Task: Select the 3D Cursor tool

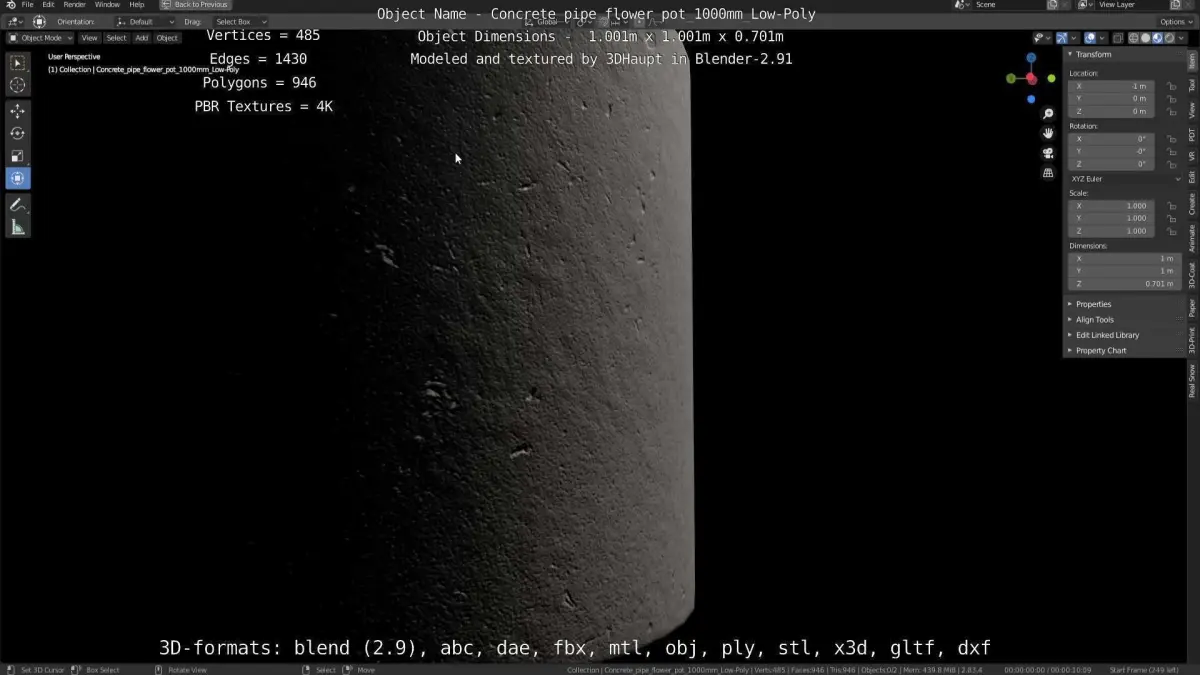Action: pyautogui.click(x=17, y=86)
